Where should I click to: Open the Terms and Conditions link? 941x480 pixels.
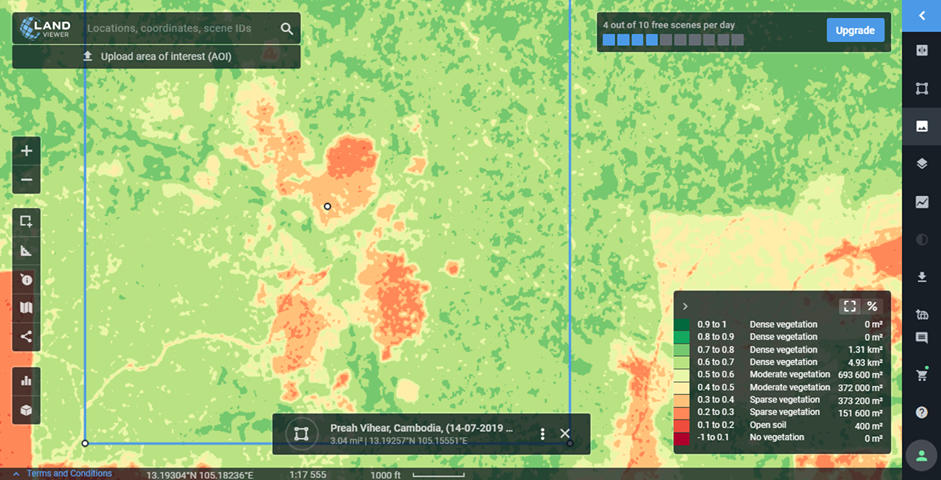[69, 474]
